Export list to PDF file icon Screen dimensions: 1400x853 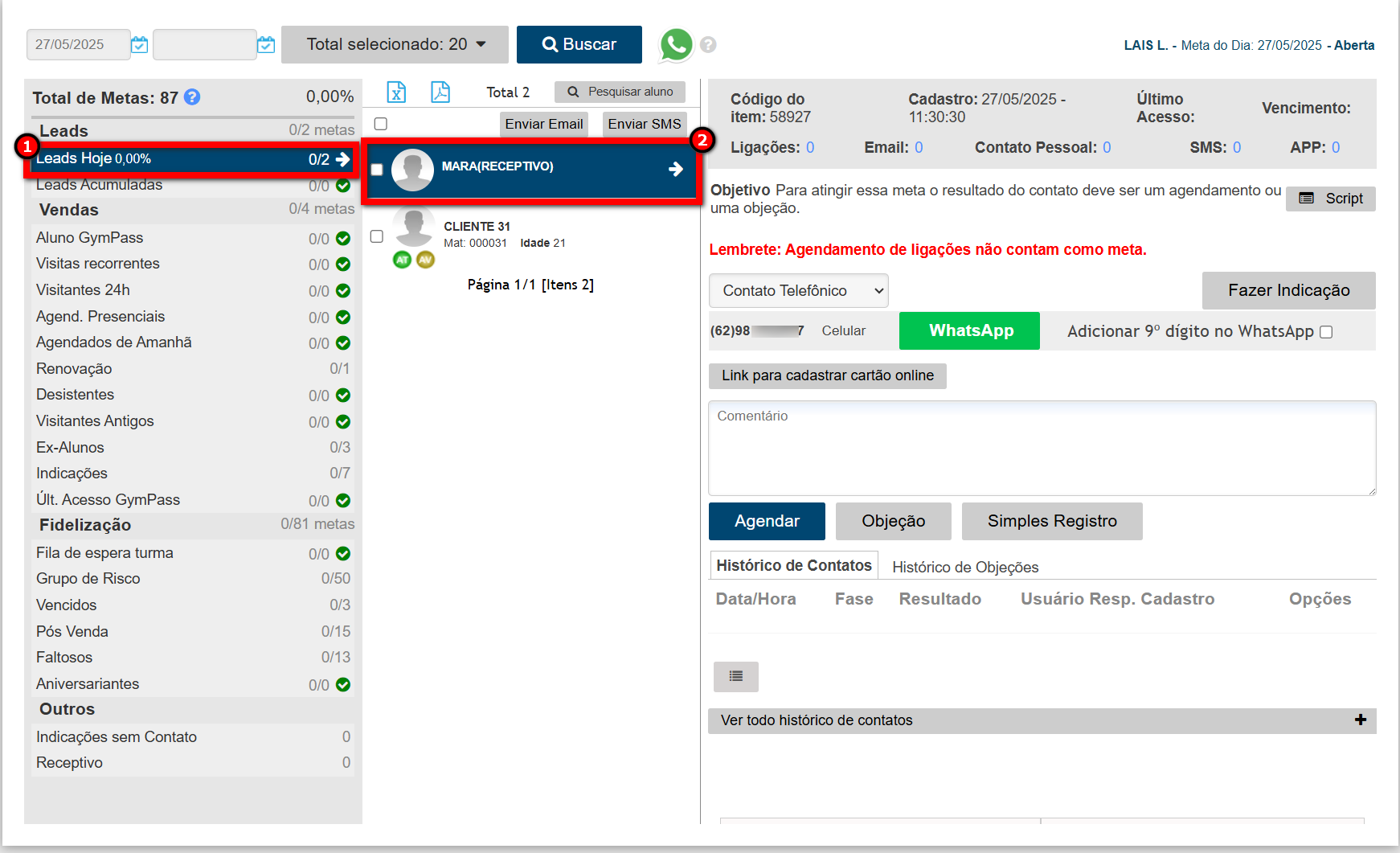click(440, 92)
